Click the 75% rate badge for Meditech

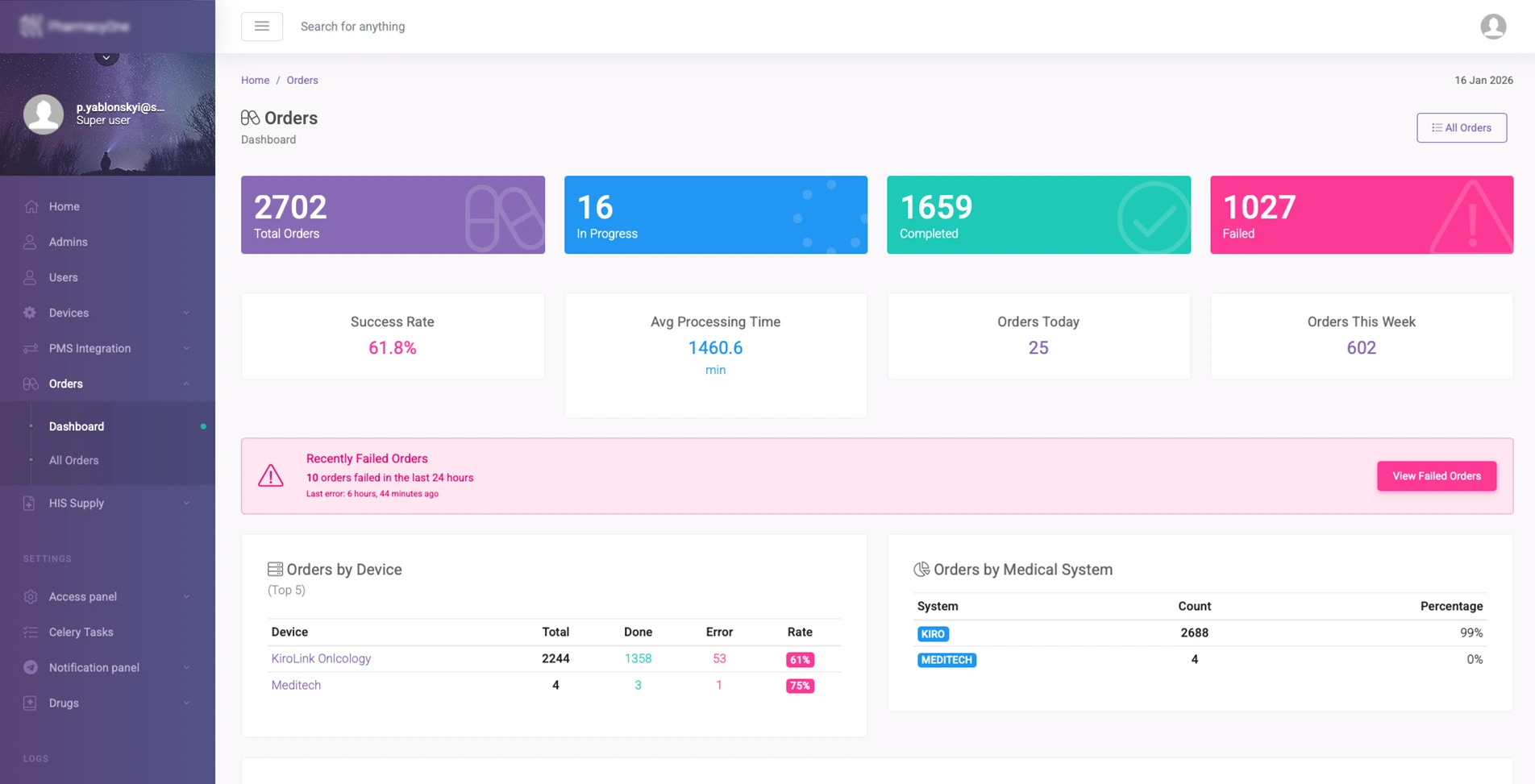799,686
